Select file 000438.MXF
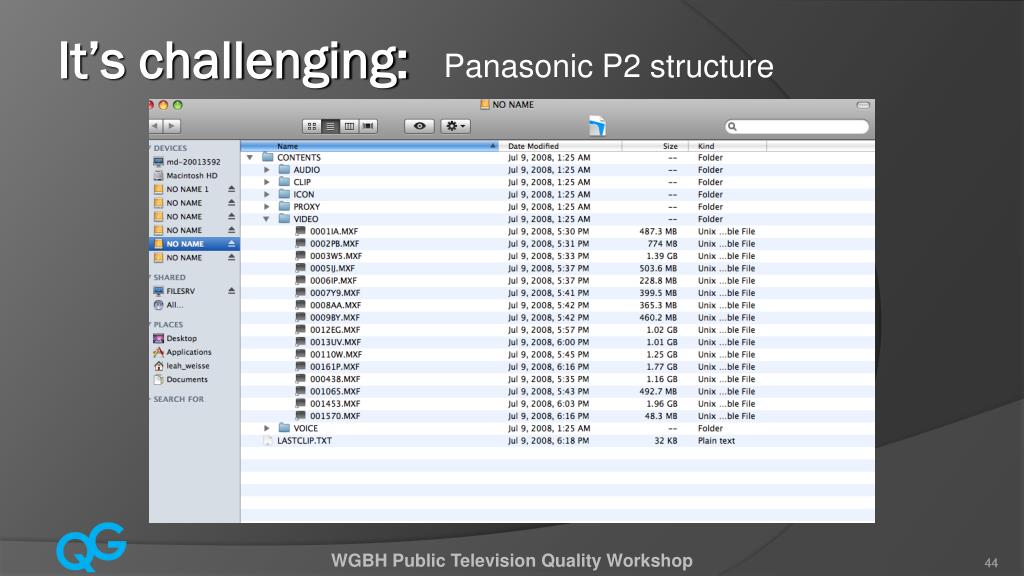This screenshot has width=1024, height=576. click(x=335, y=379)
